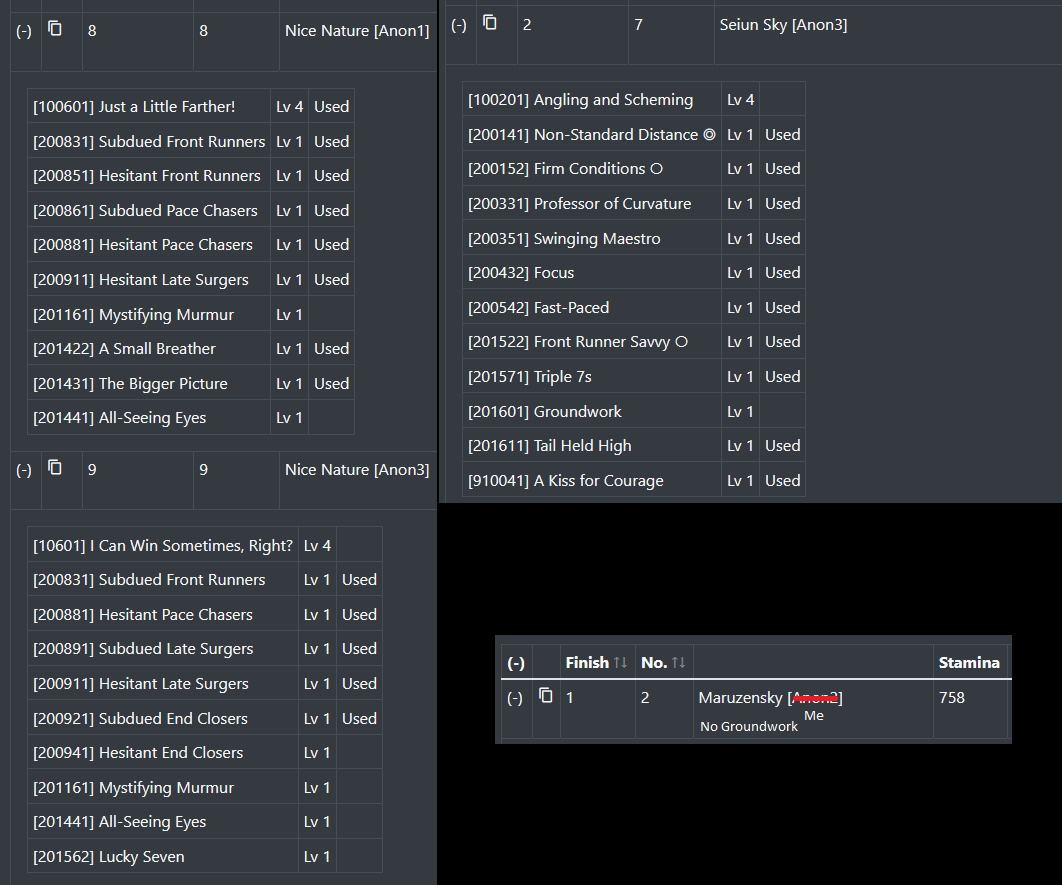Viewport: 1062px width, 885px height.
Task: Select 'The Bigger Picture' skill row
Action: 191,383
